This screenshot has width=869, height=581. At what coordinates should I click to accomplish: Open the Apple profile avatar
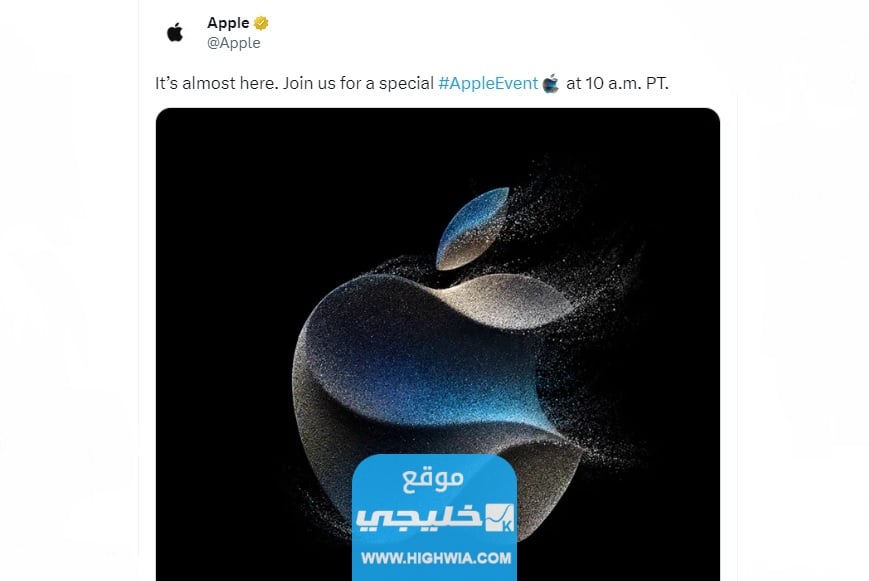click(x=175, y=32)
